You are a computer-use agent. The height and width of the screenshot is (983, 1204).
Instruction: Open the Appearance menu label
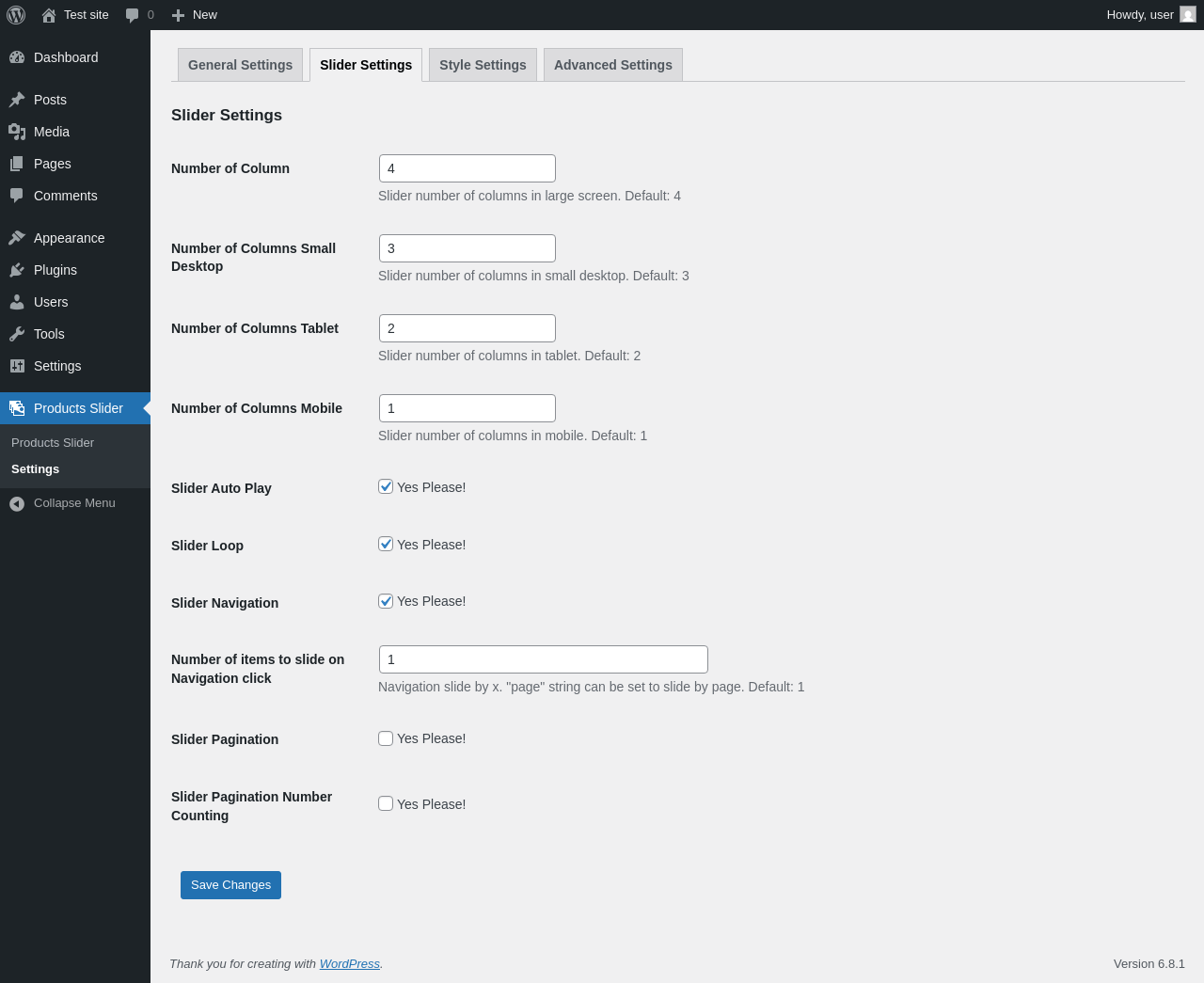pos(70,238)
